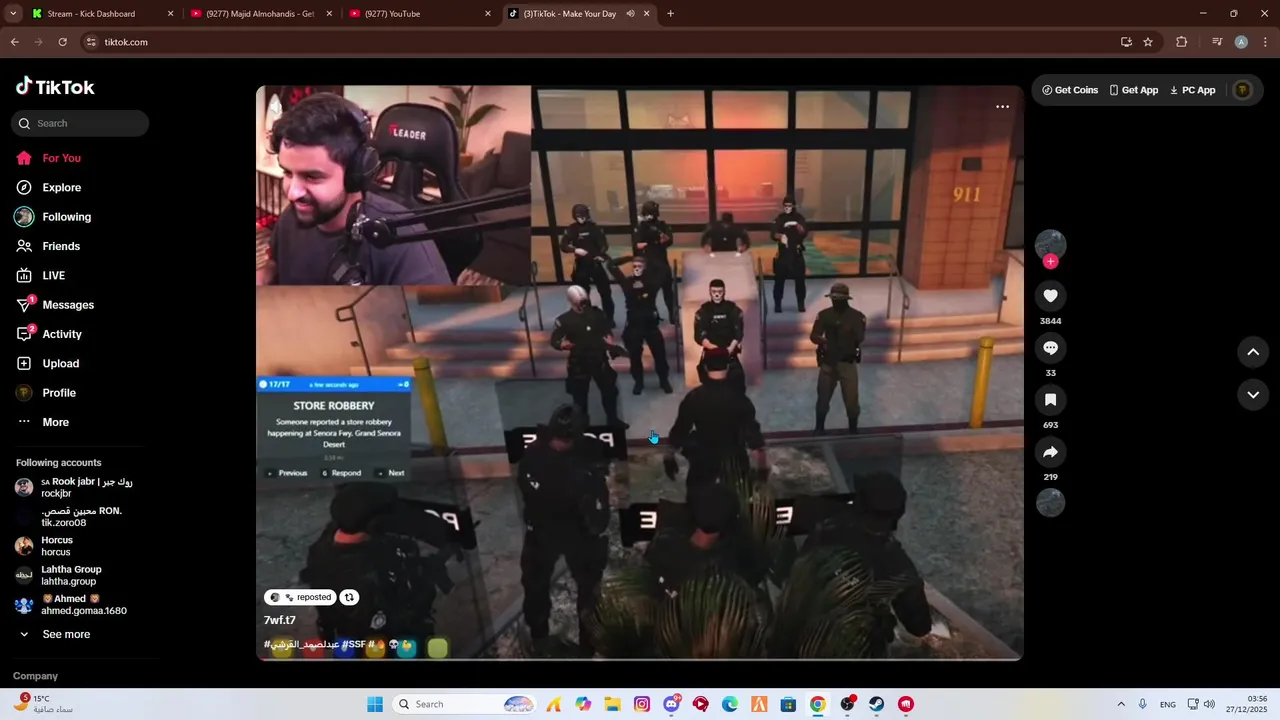Open the tab search dropdown

pos(13,14)
